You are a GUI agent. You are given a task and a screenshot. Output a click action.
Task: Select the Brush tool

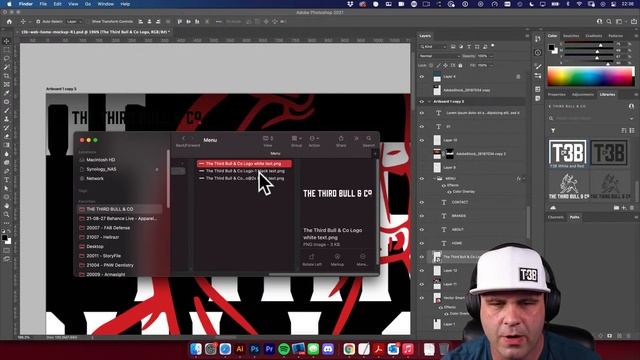7,110
